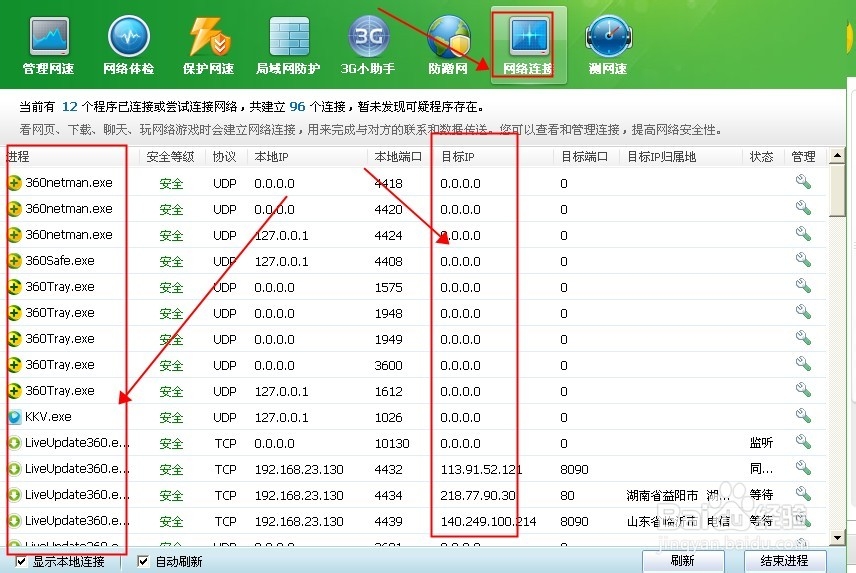The image size is (856, 573).
Task: Select the KKV.exe process name
Action: tap(48, 417)
